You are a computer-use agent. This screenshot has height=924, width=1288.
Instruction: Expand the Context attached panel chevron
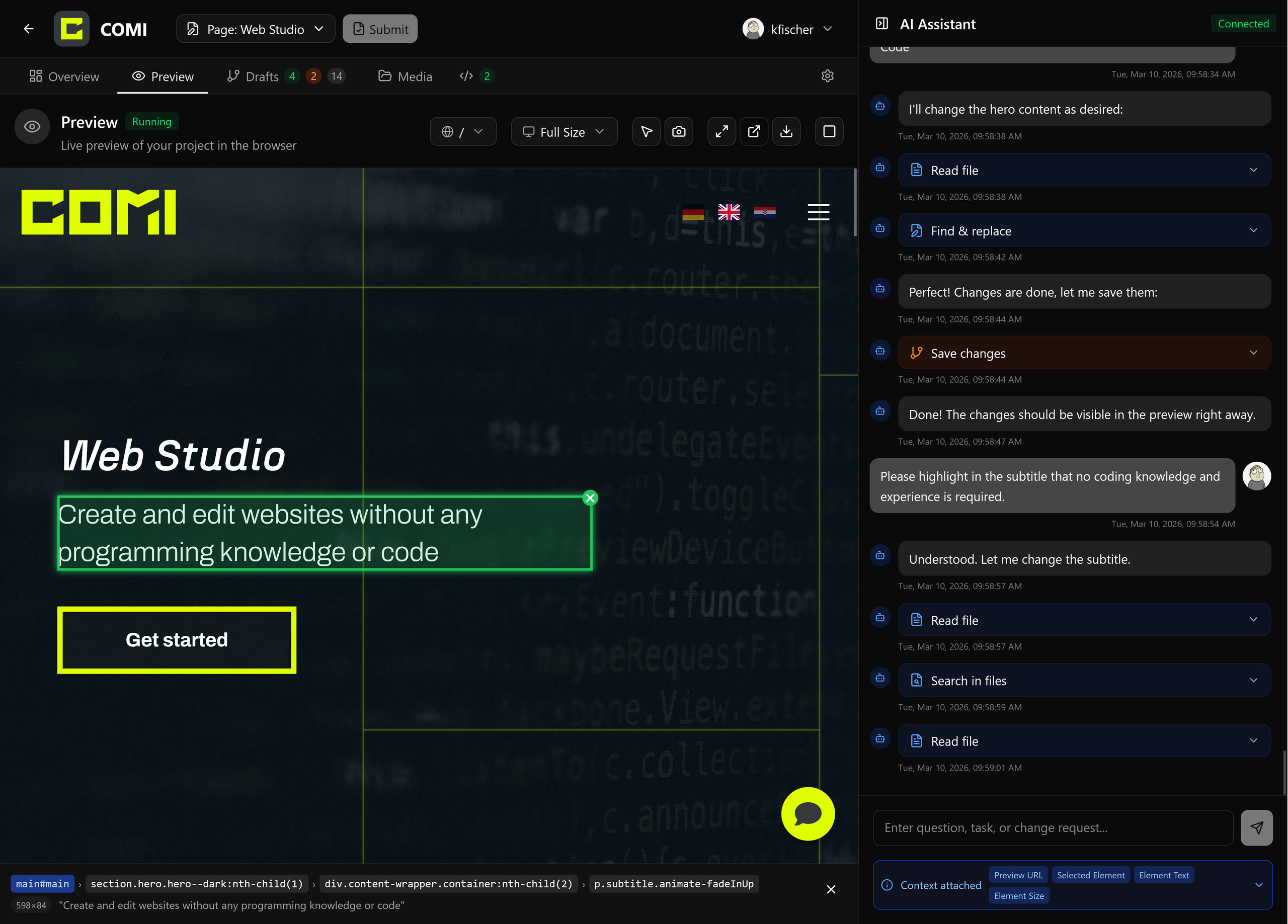tap(1258, 885)
